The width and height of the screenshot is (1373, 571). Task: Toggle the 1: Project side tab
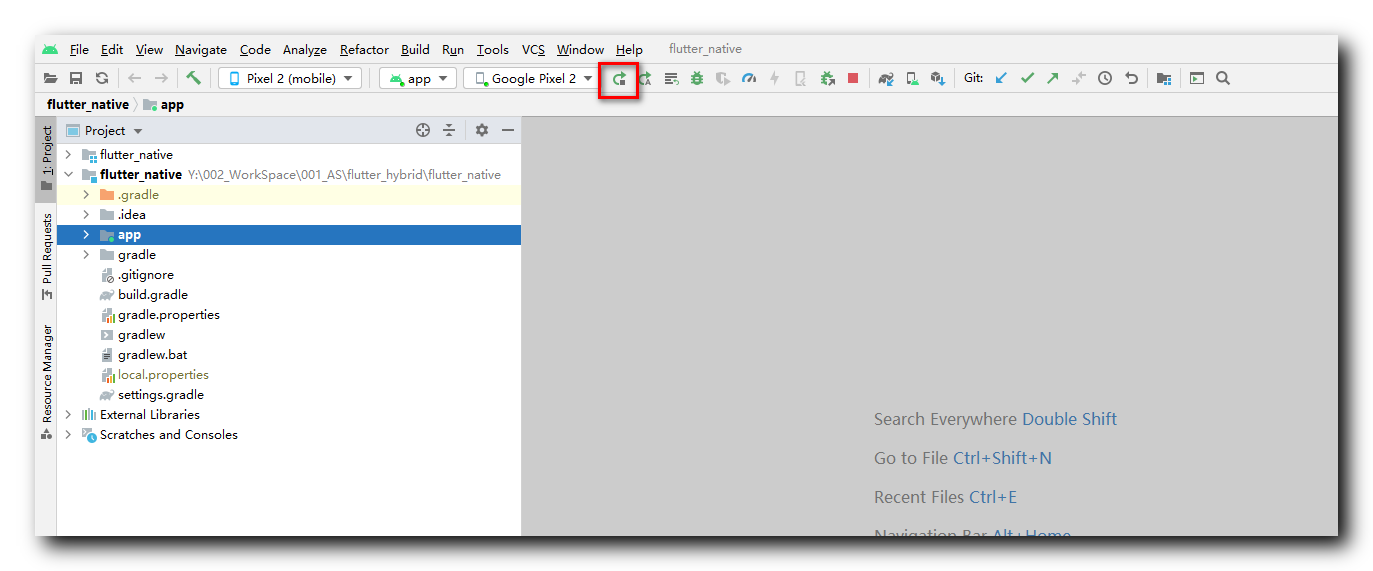tap(46, 159)
